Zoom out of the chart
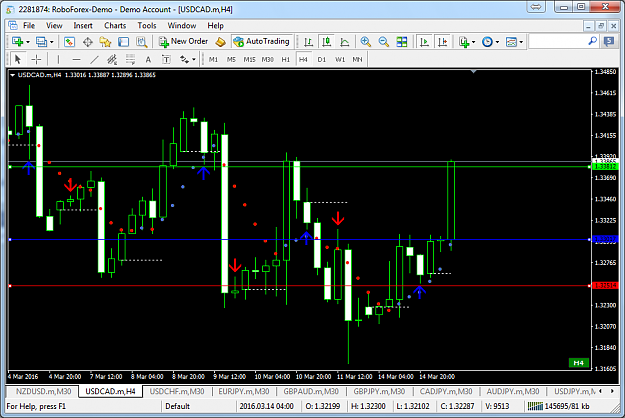 click(x=383, y=41)
